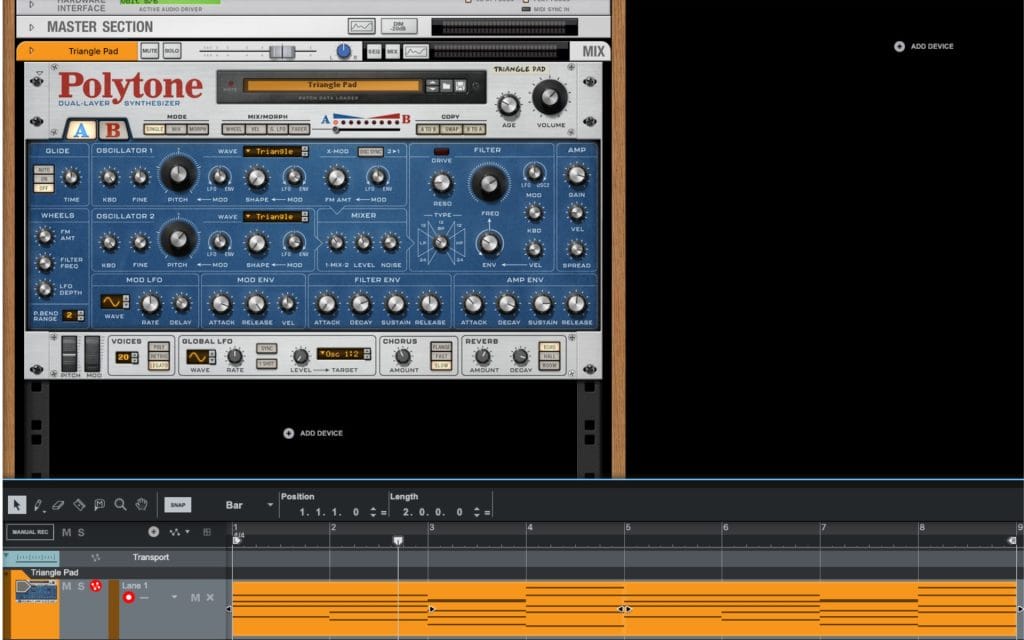Open the Bar snap value dropdown
Screen dimensions: 1024x640
pos(269,506)
